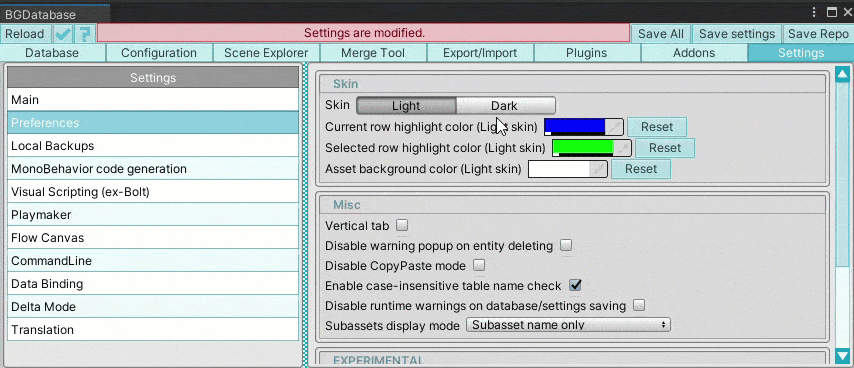Viewport: 854px width, 368px height.
Task: Pick color eyedropper for Asset background
Action: [599, 169]
